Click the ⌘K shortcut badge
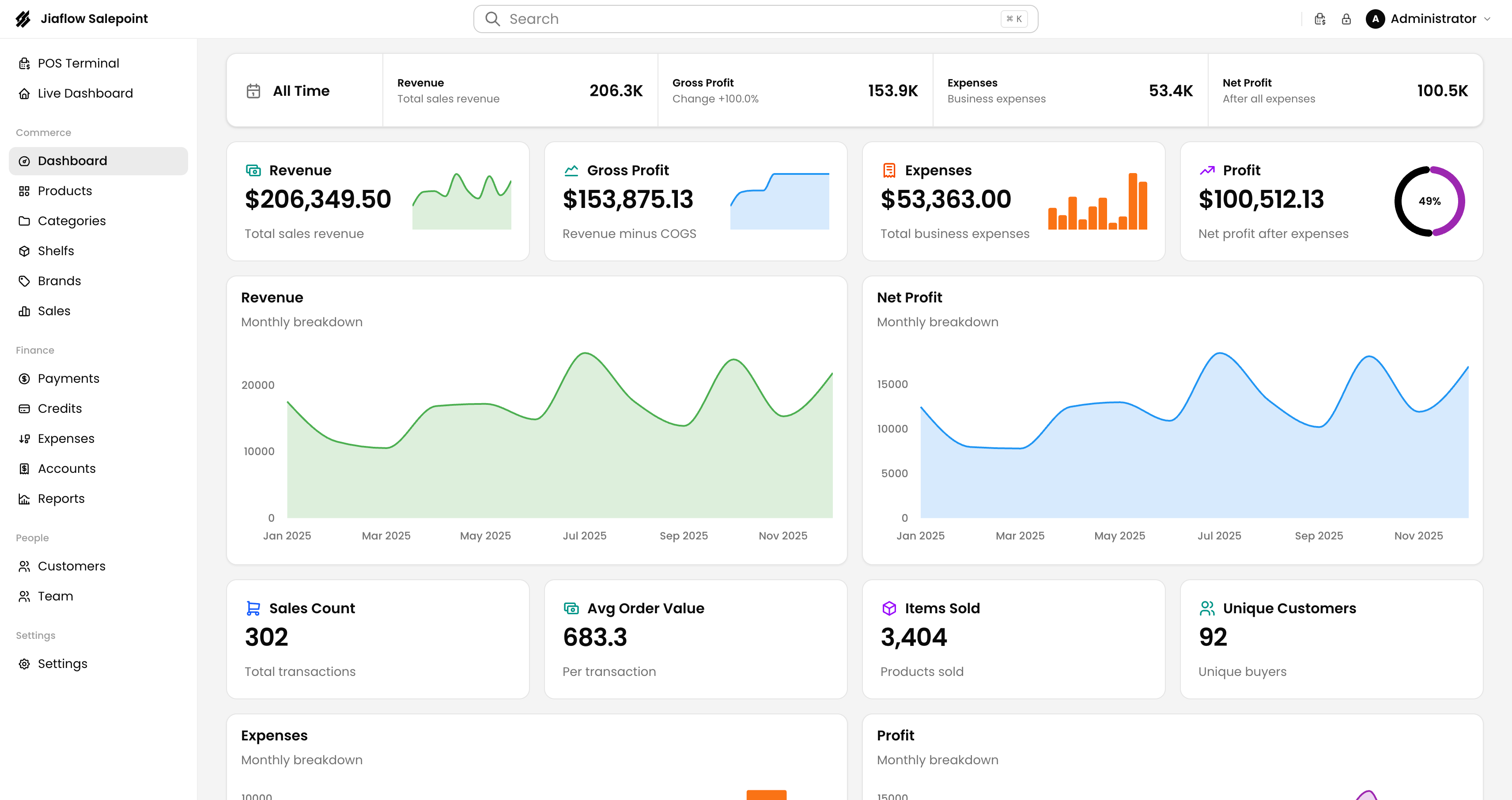Screen dimensions: 1512x800 [x=1014, y=19]
